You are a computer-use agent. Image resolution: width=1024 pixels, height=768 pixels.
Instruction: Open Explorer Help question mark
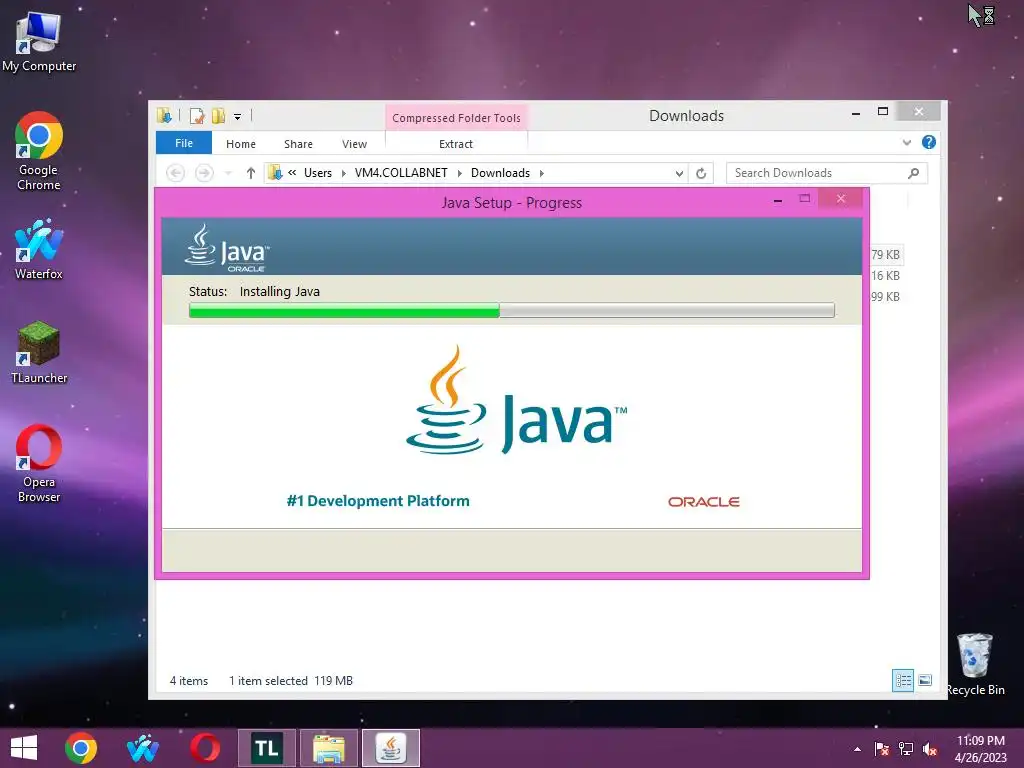[x=929, y=142]
